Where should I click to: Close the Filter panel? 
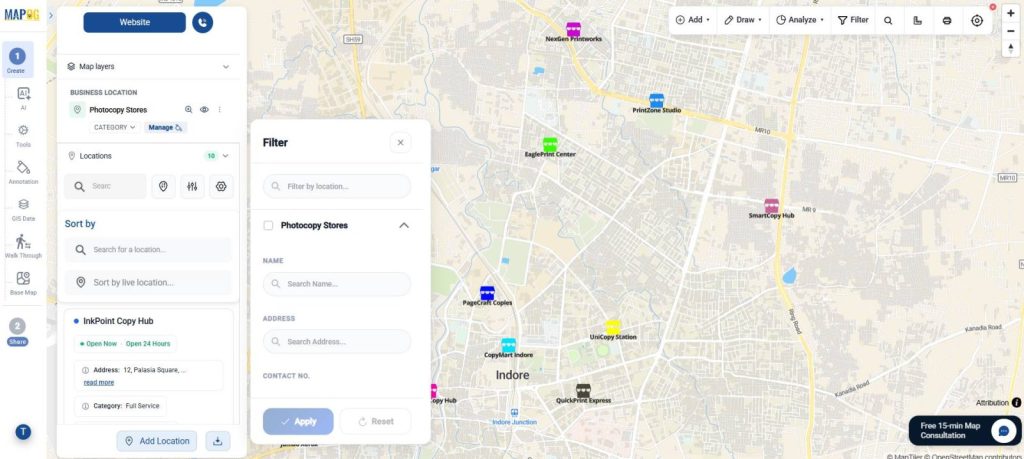tap(400, 142)
